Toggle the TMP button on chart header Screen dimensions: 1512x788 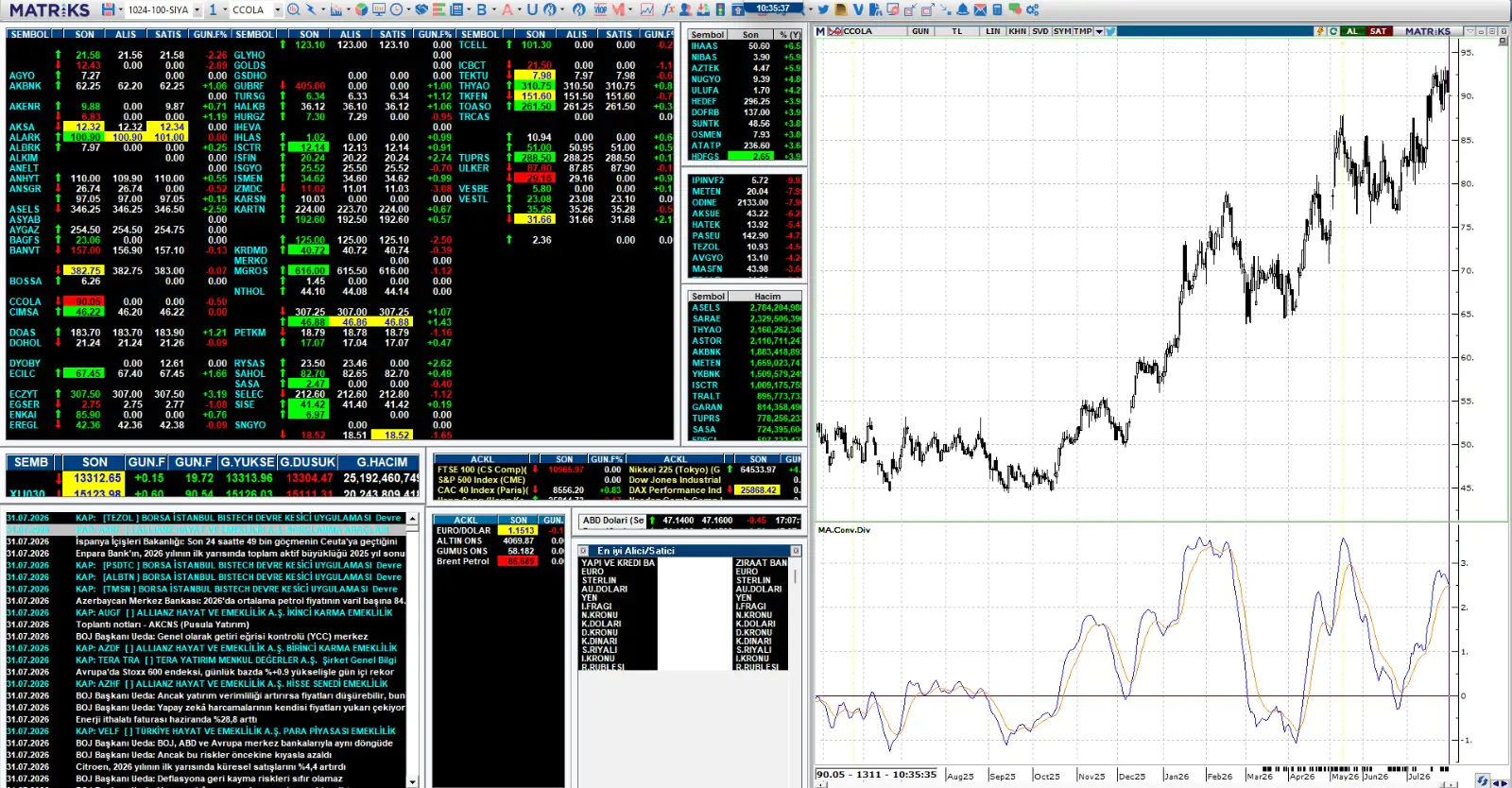(1084, 31)
